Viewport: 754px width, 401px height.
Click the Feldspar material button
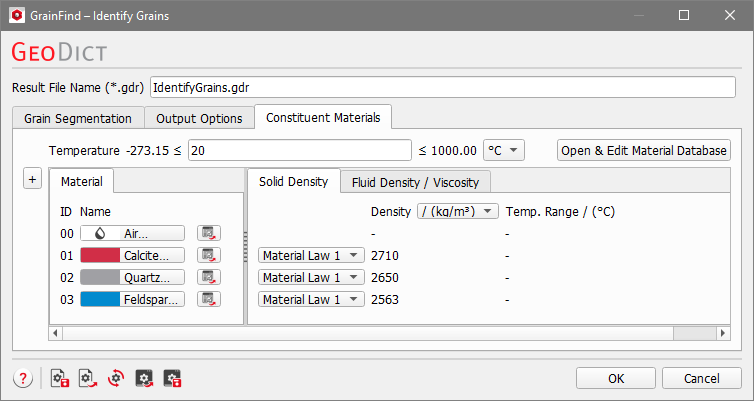coord(132,299)
